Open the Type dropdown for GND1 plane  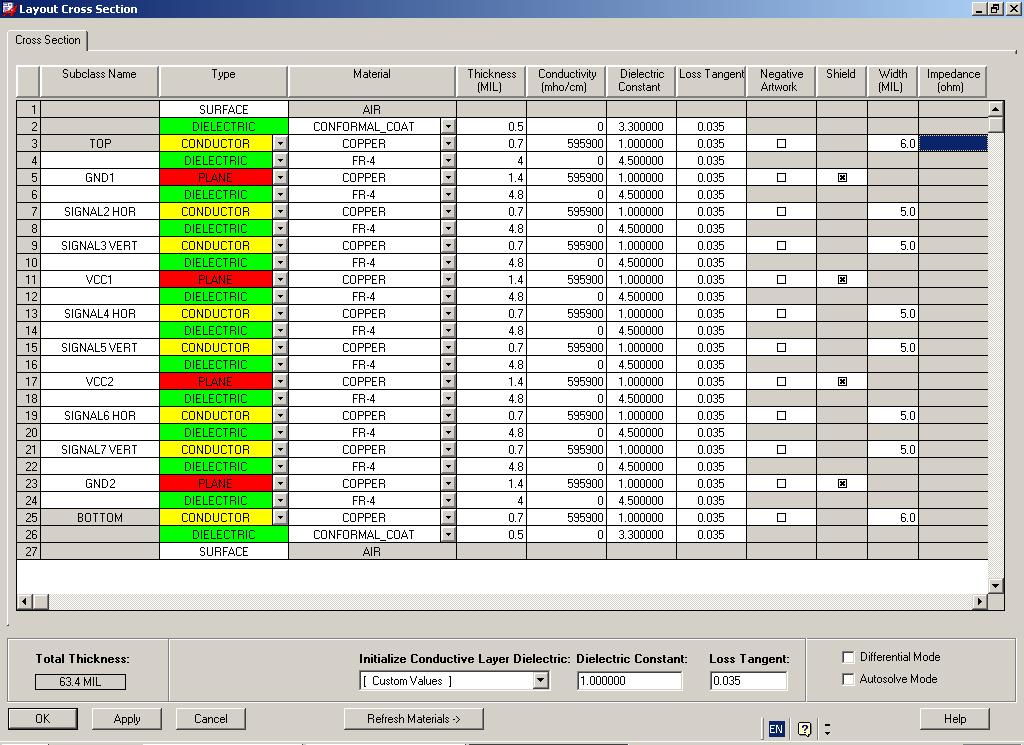tap(280, 178)
